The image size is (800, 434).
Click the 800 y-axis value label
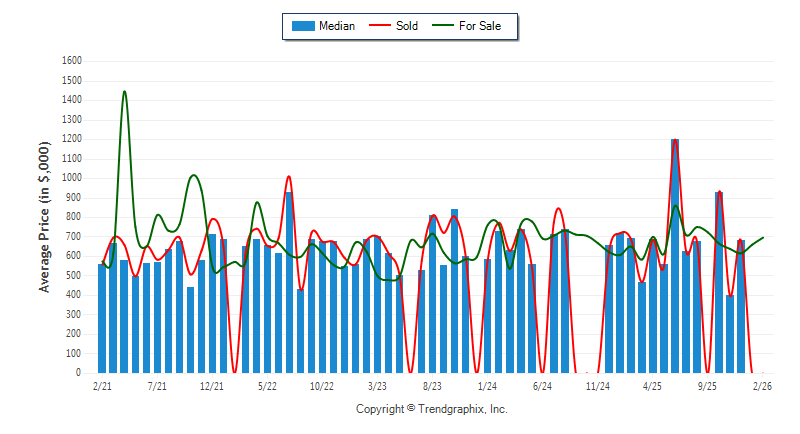tap(74, 217)
